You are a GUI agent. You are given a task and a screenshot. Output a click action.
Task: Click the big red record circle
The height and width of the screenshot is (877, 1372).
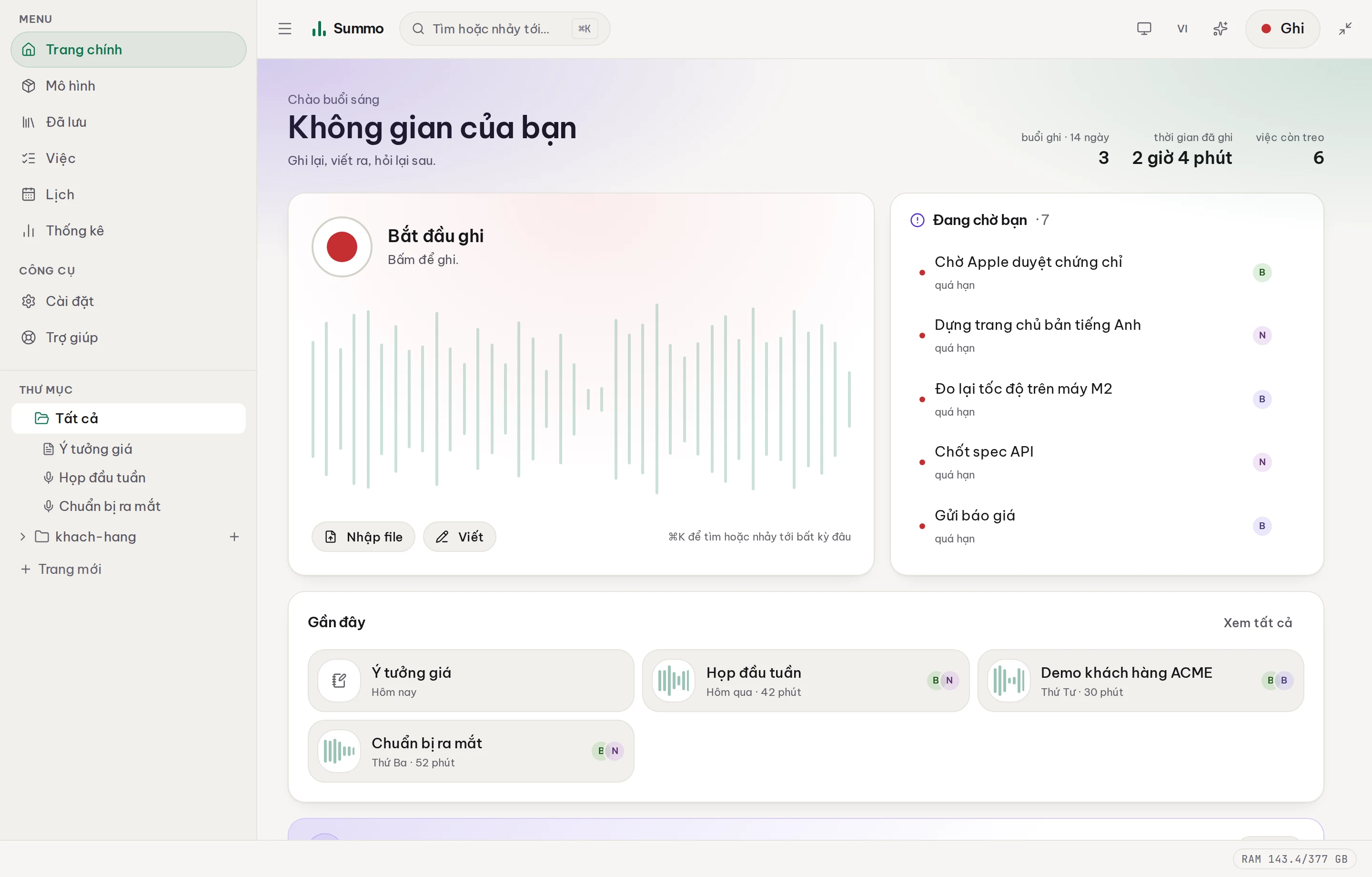click(342, 247)
